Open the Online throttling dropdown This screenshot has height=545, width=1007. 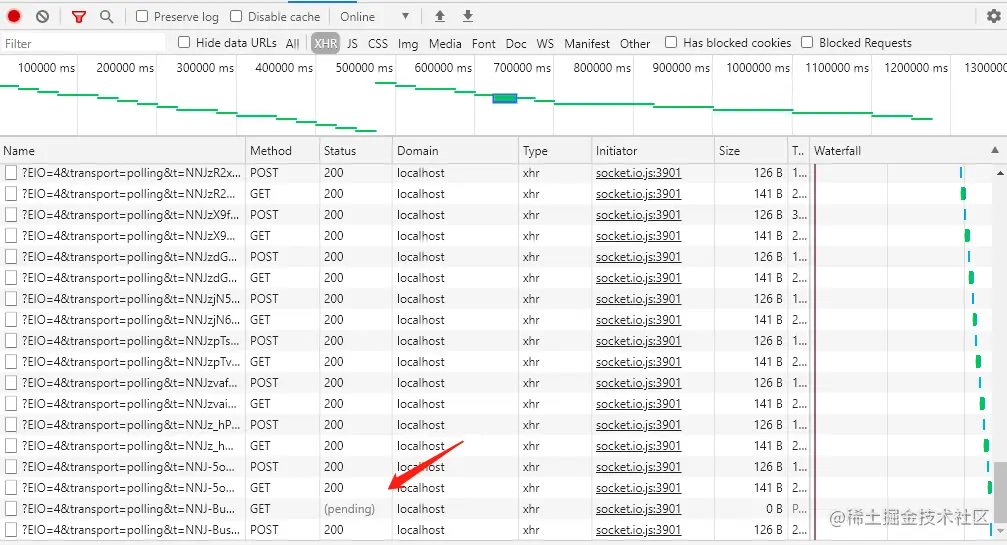point(375,17)
